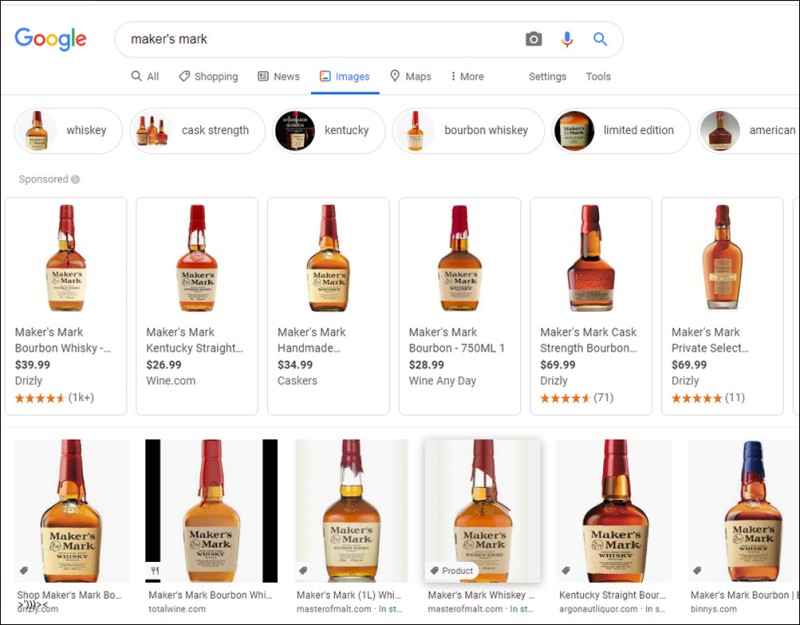Viewport: 800px width, 625px height.
Task: Open the $69.99 Private Select ad
Action: click(722, 306)
